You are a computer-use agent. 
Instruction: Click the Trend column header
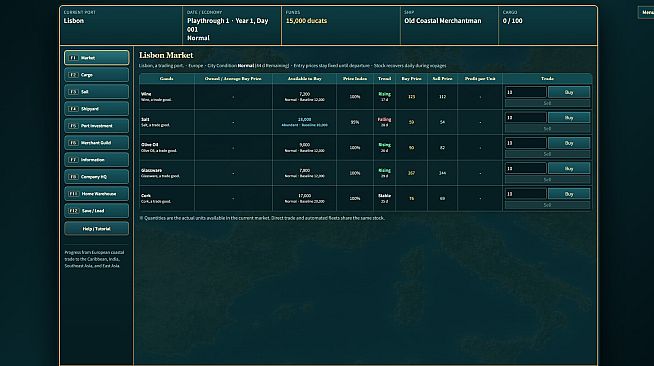[x=385, y=78]
